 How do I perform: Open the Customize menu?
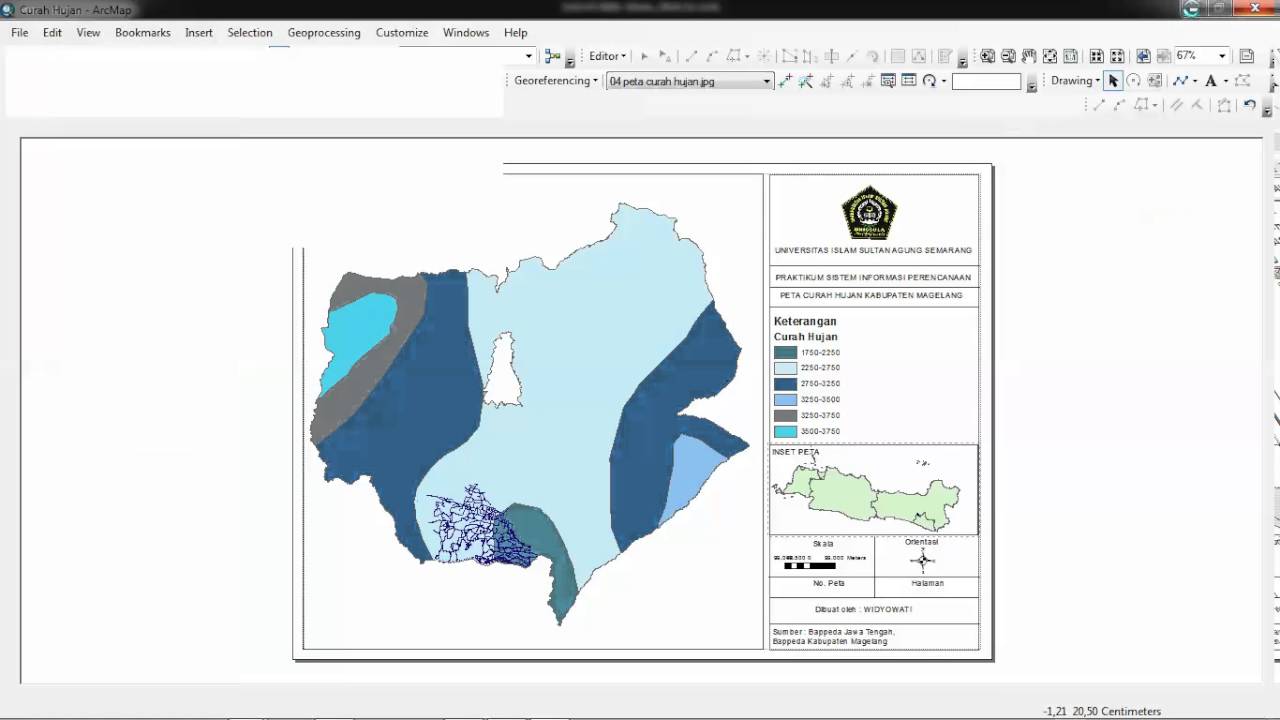[402, 32]
